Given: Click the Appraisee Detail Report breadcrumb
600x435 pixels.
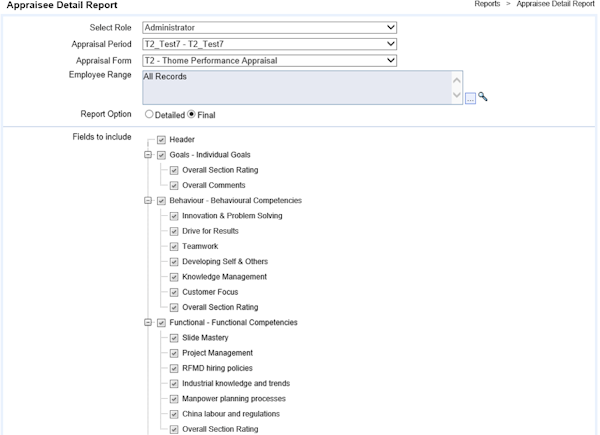Looking at the screenshot, I should click(x=555, y=5).
